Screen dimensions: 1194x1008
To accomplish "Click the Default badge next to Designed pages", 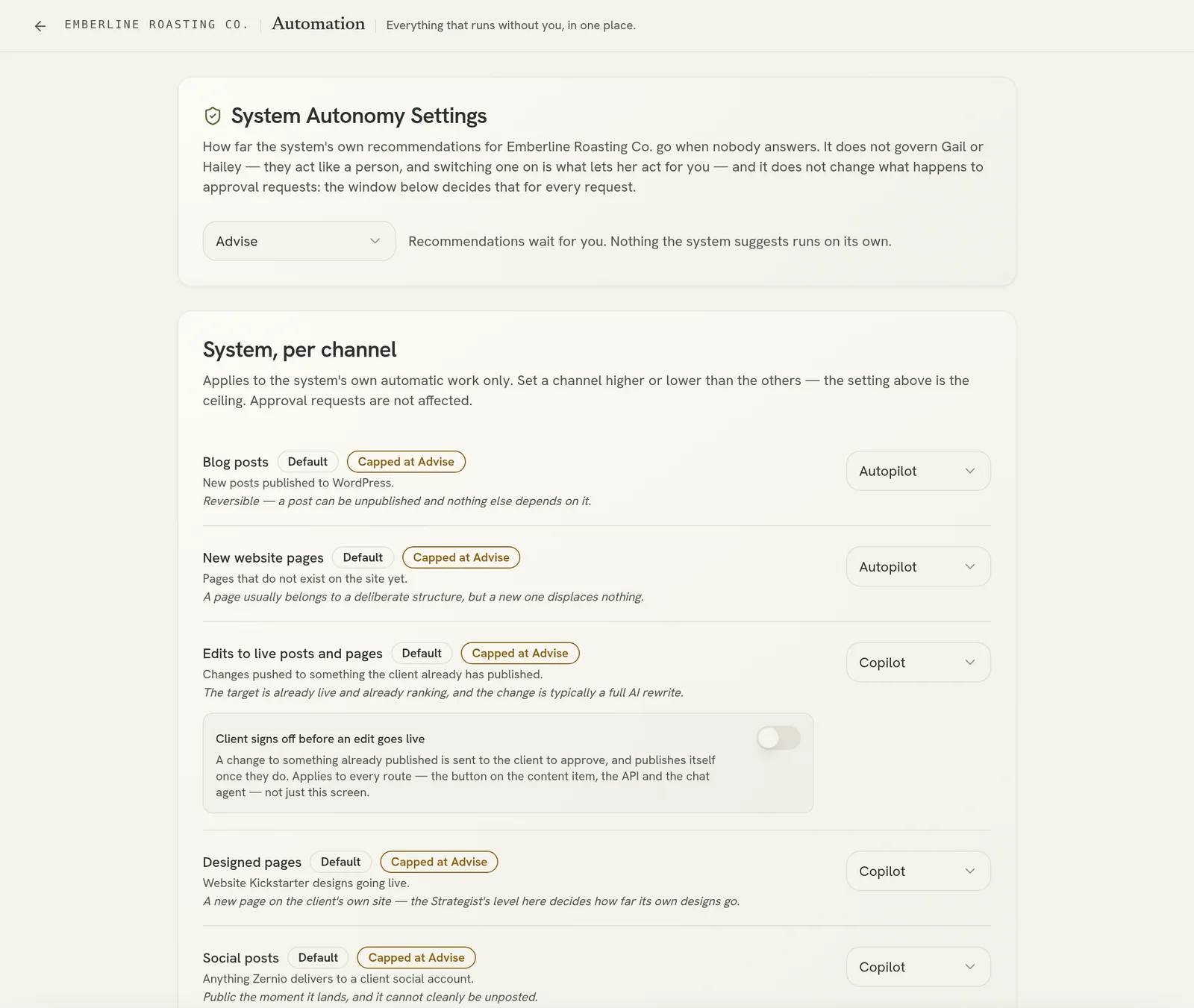I will pos(341,862).
